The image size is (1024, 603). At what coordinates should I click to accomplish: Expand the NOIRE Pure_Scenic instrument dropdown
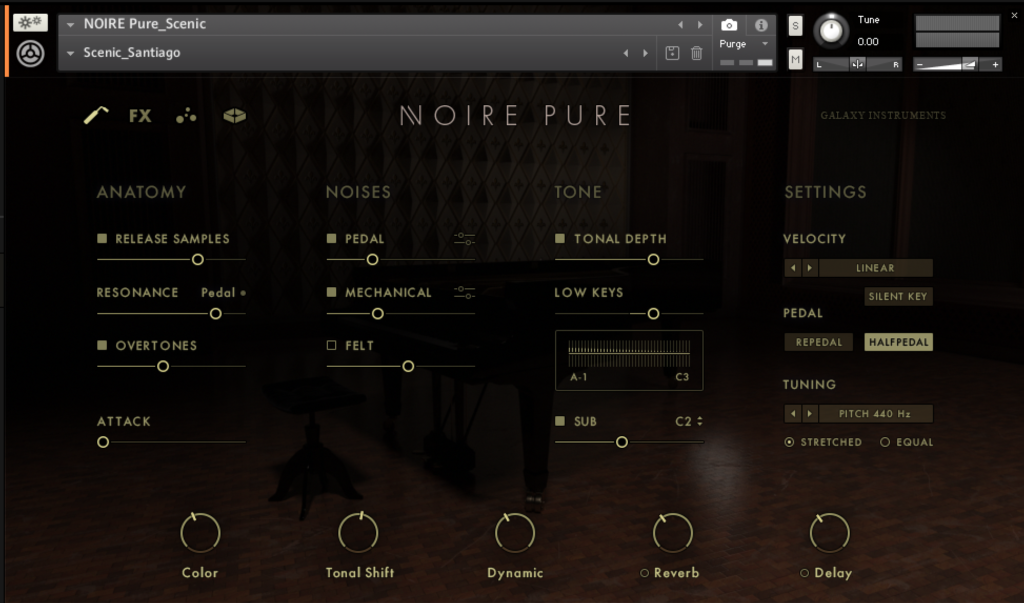[x=71, y=24]
